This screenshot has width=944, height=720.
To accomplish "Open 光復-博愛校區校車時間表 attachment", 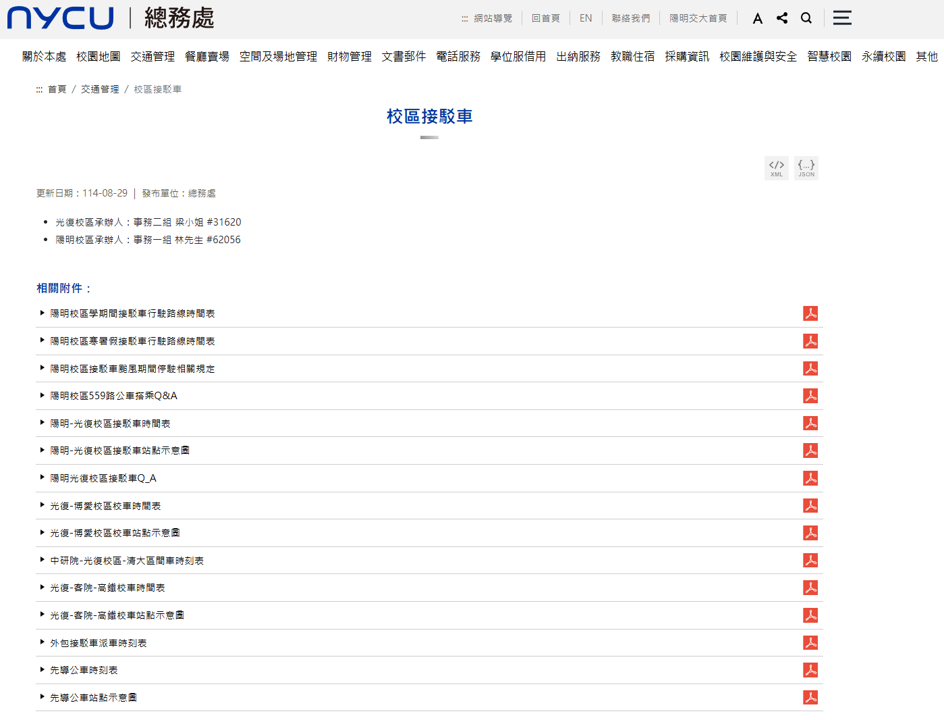I will pos(105,506).
